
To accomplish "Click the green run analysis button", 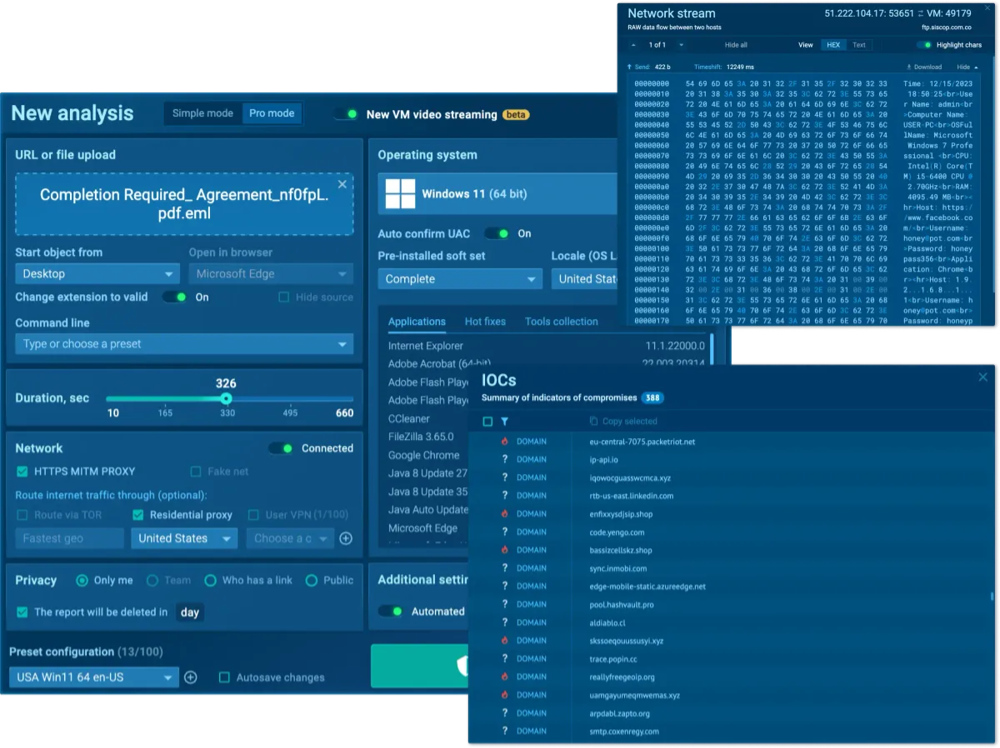I will (x=420, y=666).
